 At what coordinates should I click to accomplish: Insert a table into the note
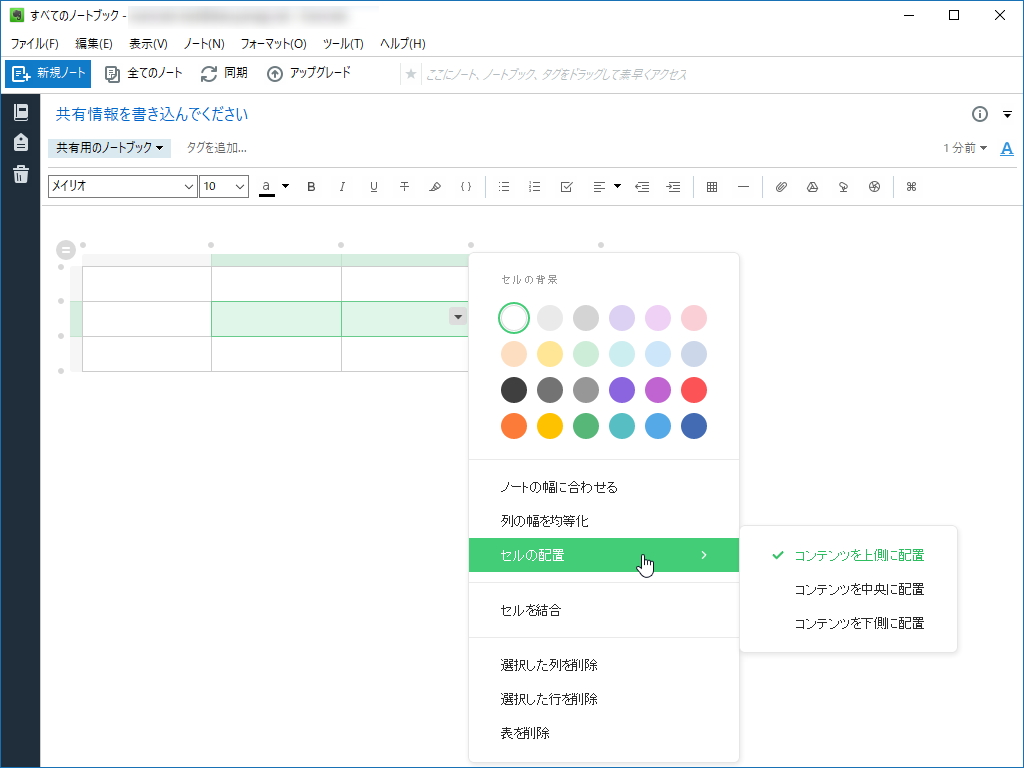[711, 186]
